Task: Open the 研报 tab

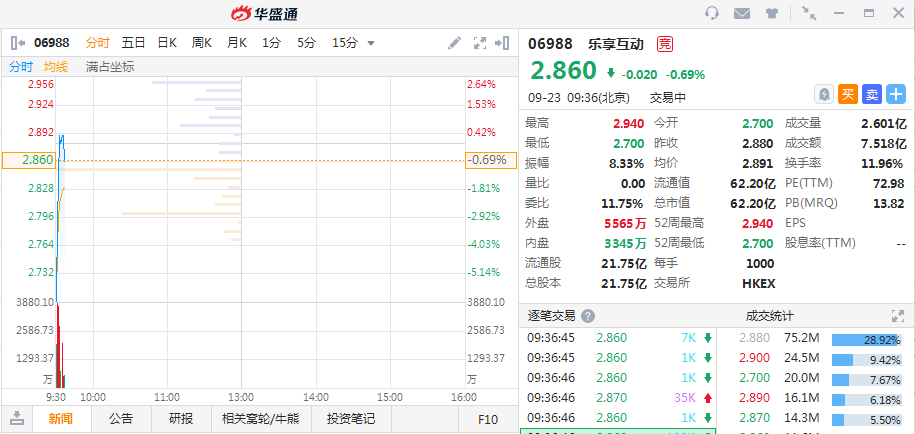Action: pyautogui.click(x=181, y=419)
